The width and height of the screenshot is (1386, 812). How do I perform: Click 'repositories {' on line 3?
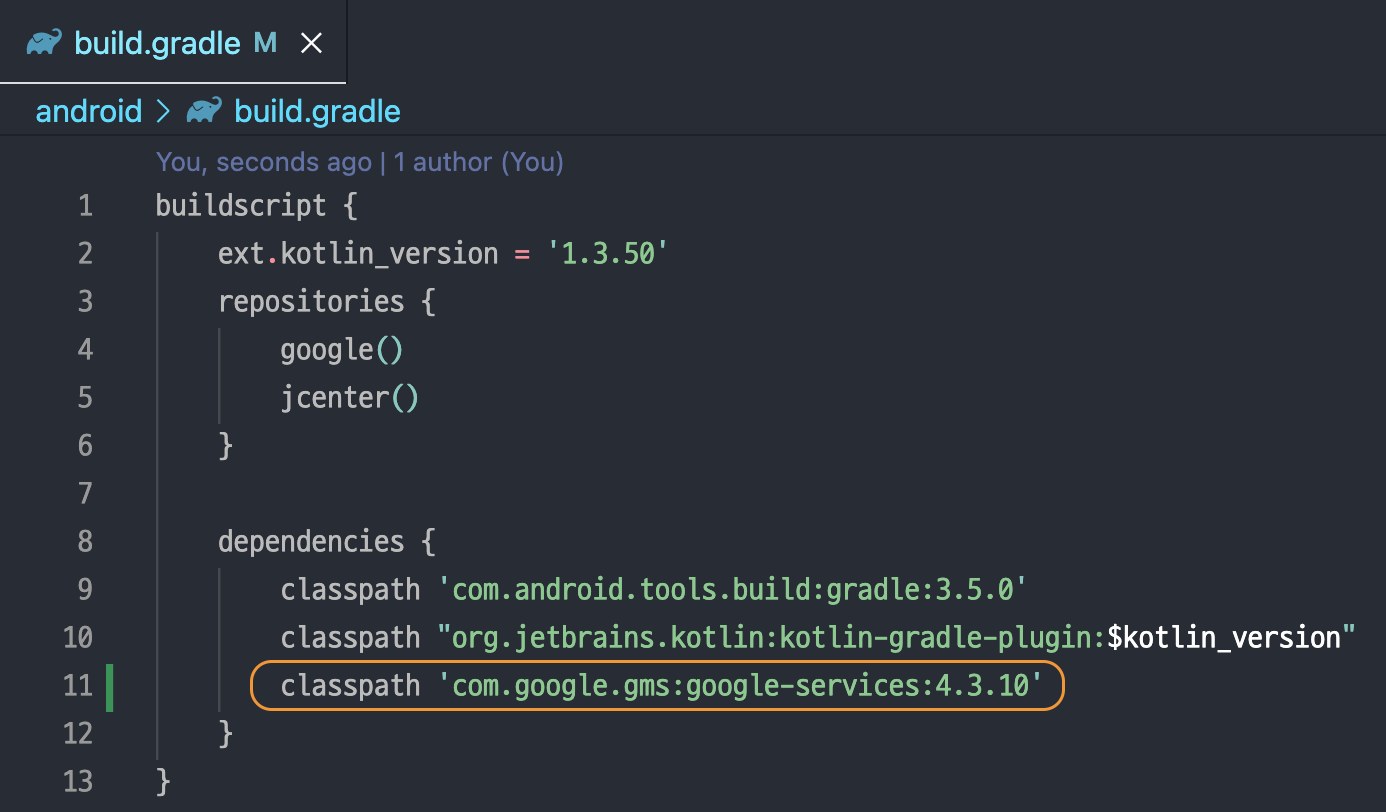point(326,302)
